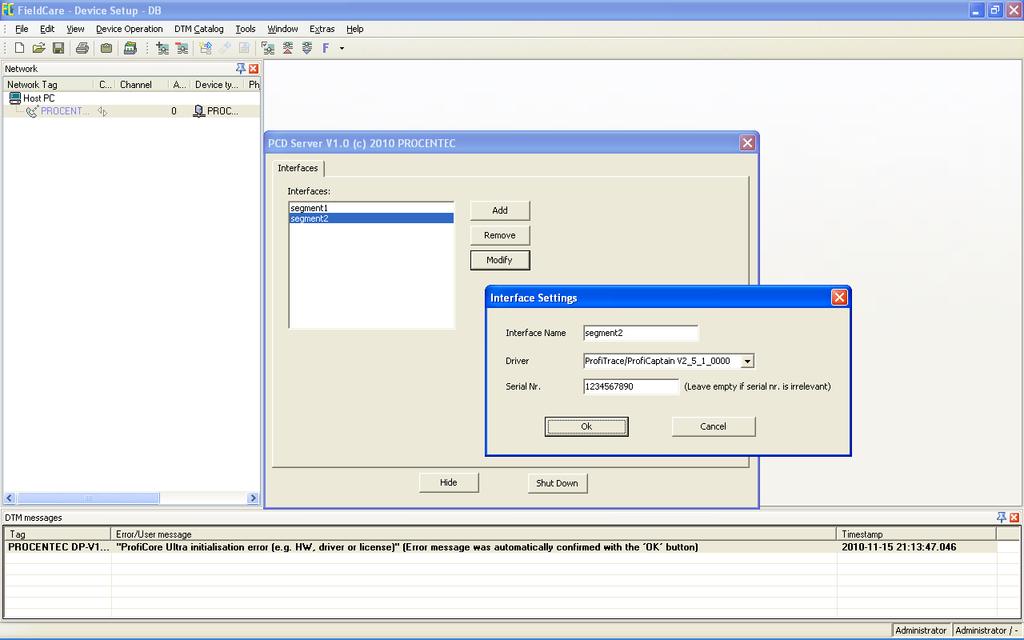Viewport: 1024px width, 640px height.
Task: Open the Device Operation menu
Action: [129, 29]
